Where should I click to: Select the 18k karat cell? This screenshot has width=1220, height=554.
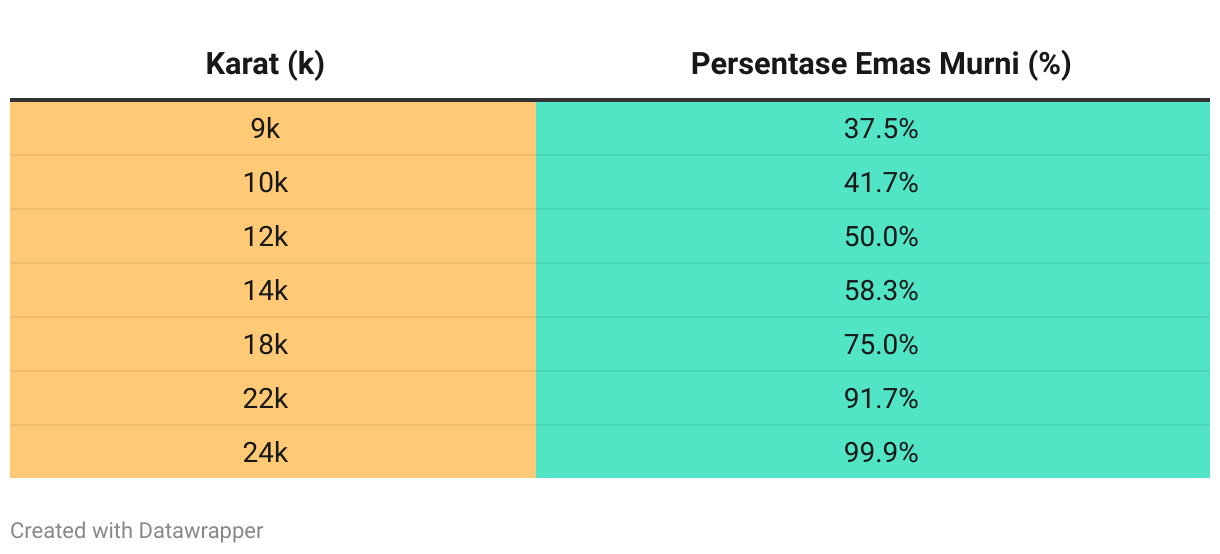(273, 345)
